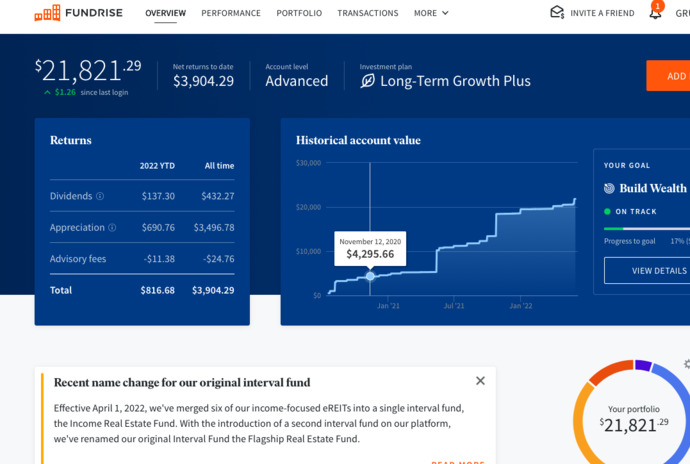Go to the Transactions tab
Image resolution: width=690 pixels, height=464 pixels.
367,13
